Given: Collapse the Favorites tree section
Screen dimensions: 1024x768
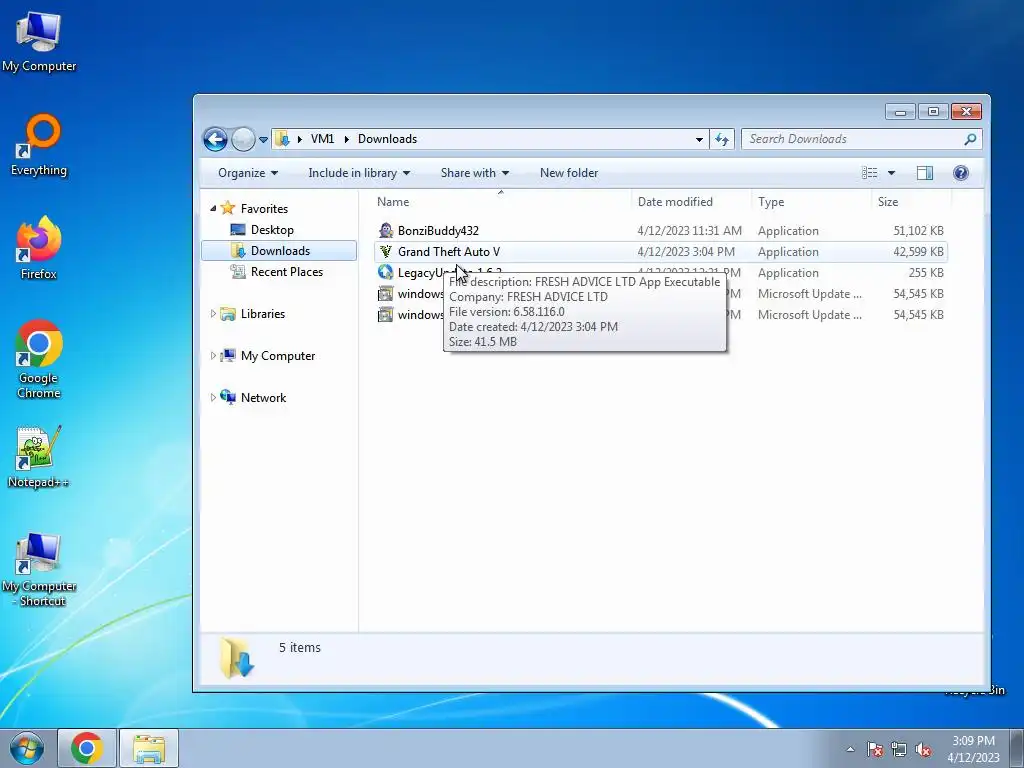Looking at the screenshot, I should click(213, 208).
